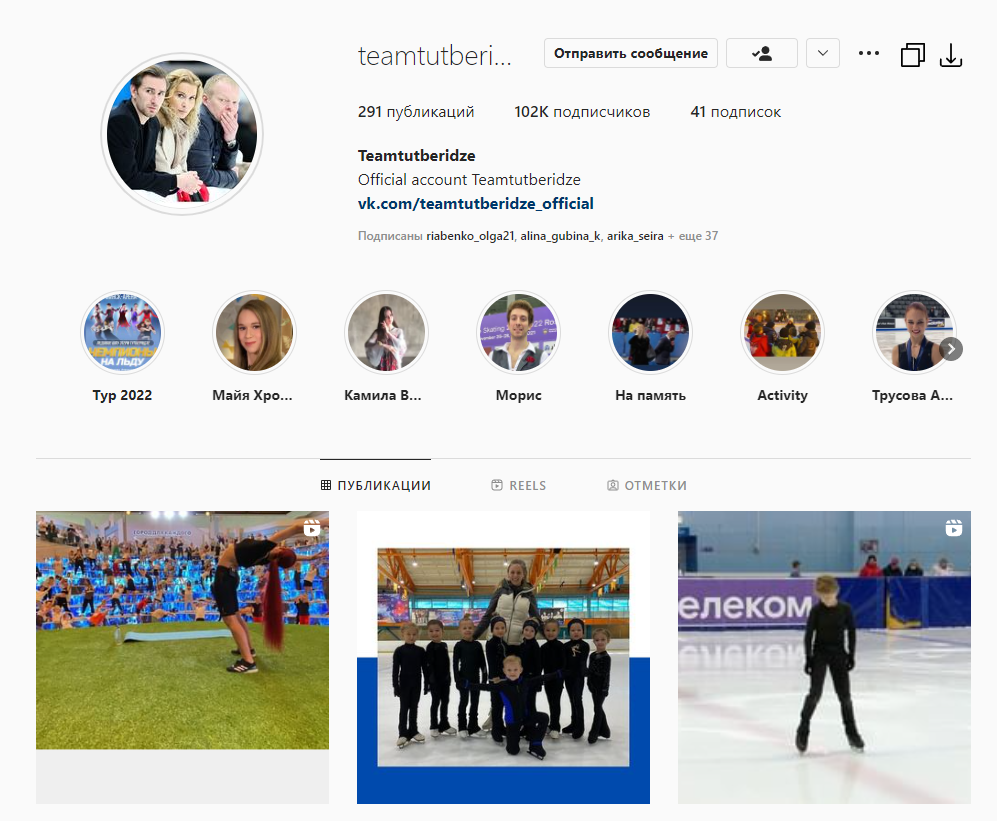Click the three-dots more options icon

[868, 54]
